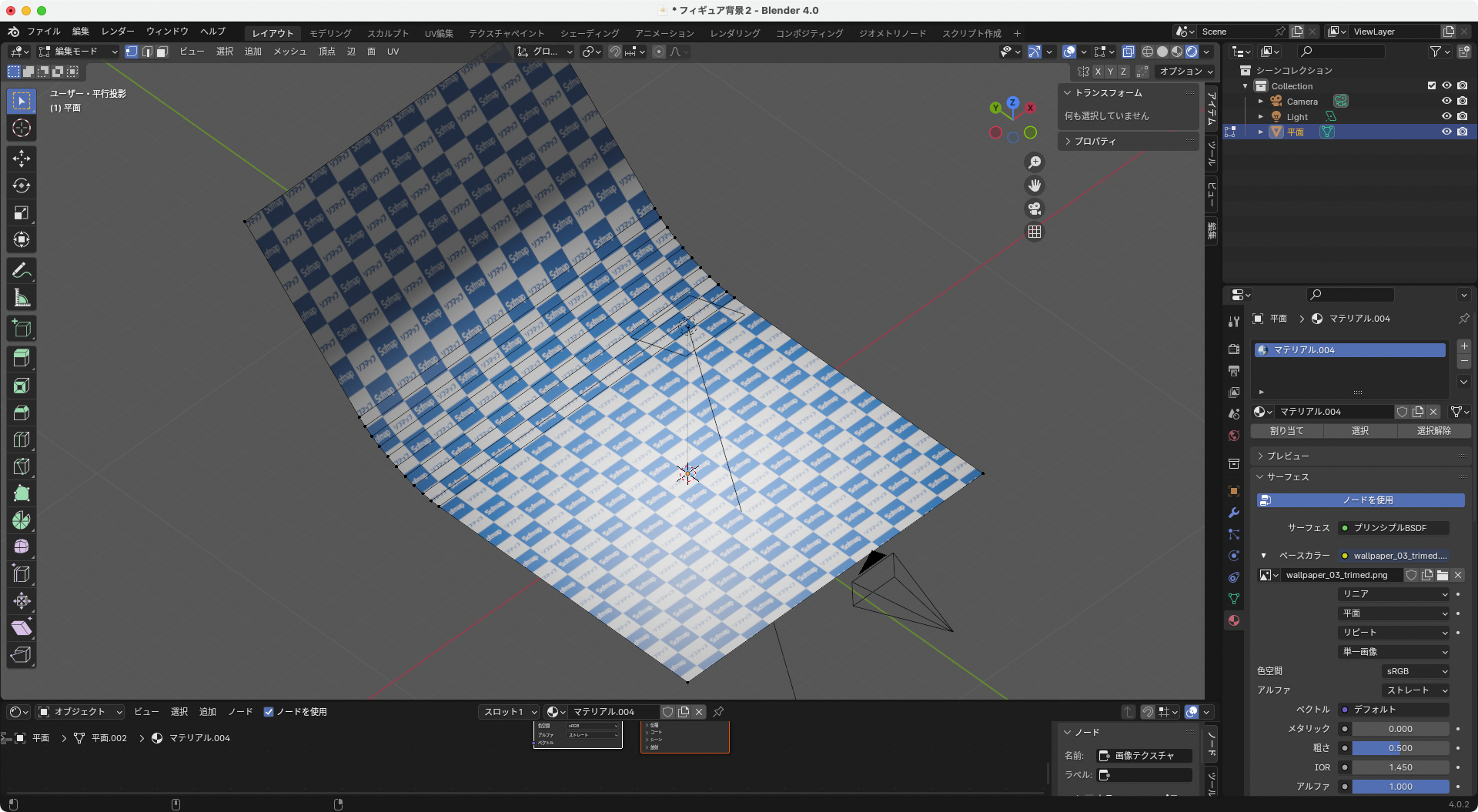Activate the Rotate tool
The height and width of the screenshot is (812, 1478).
point(21,185)
